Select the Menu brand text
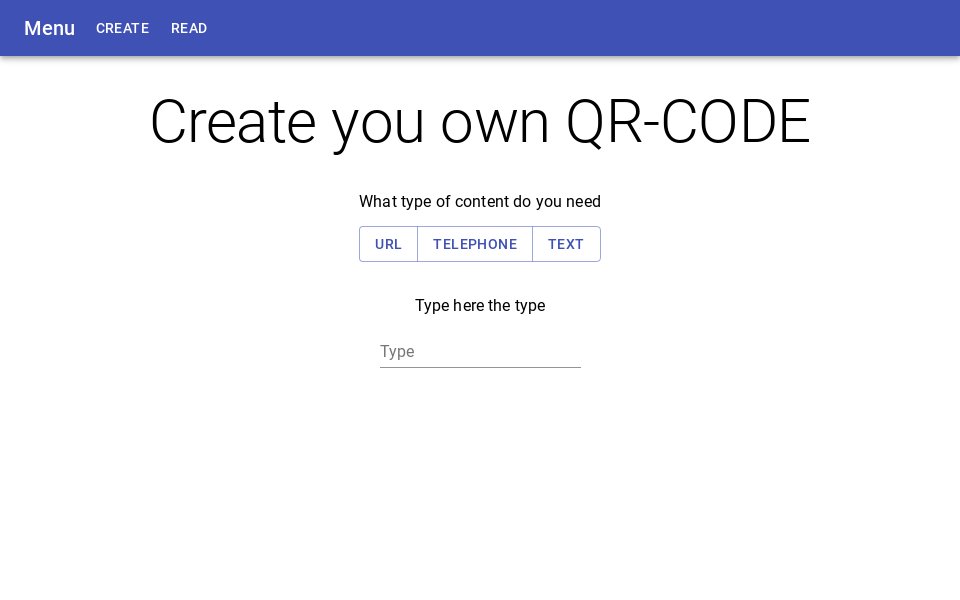 point(49,28)
